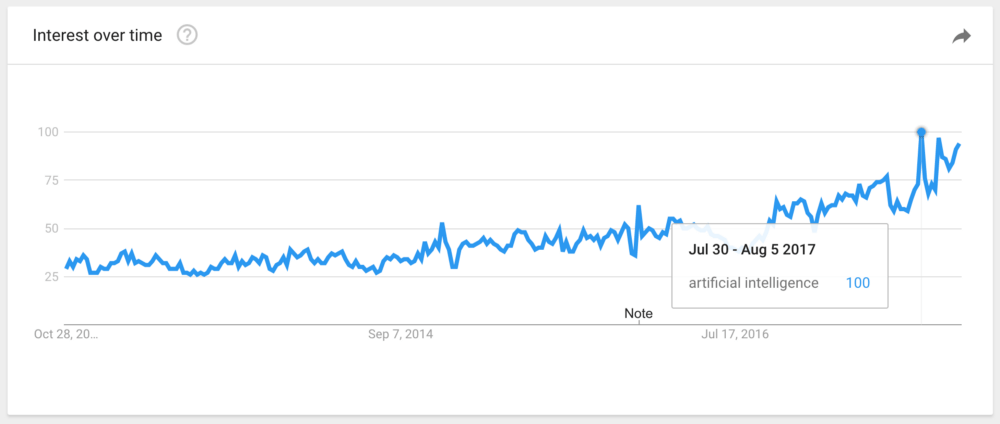The image size is (1000, 424).
Task: Select artificial intelligence label in tooltip
Action: click(x=753, y=282)
